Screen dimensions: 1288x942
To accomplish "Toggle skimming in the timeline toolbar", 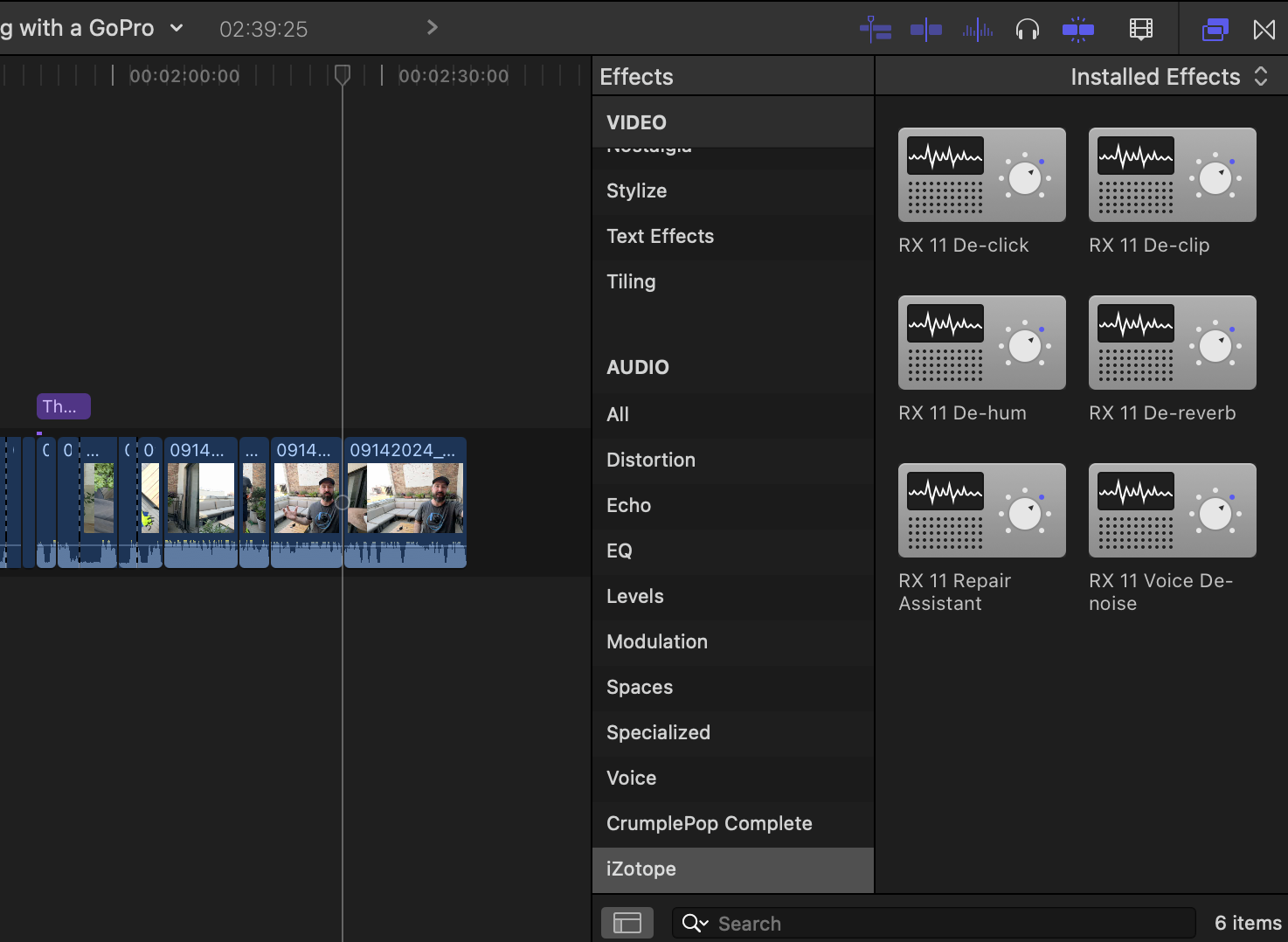I will 875,28.
